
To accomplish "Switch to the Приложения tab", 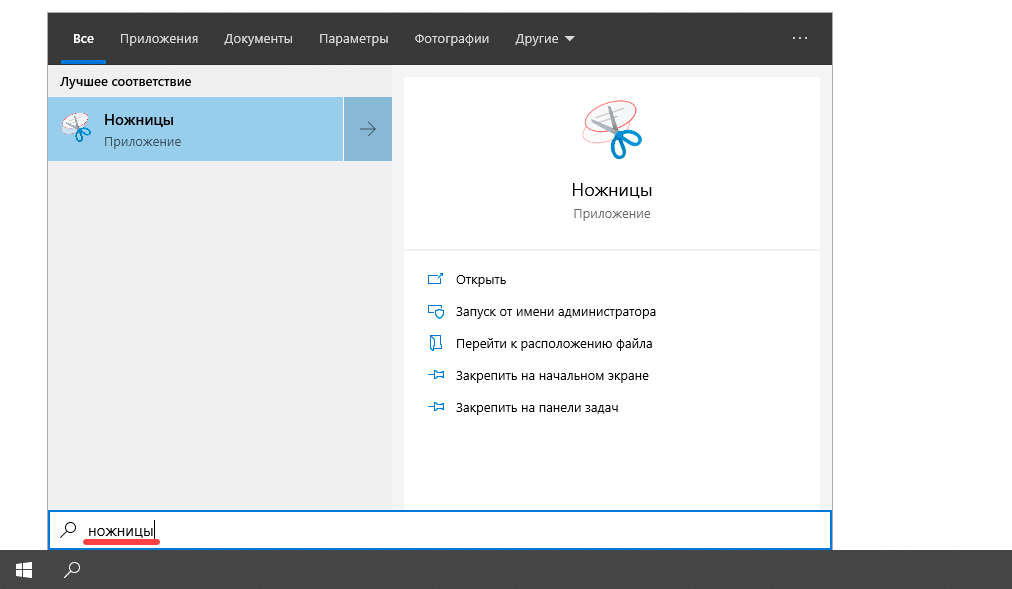I will click(159, 39).
